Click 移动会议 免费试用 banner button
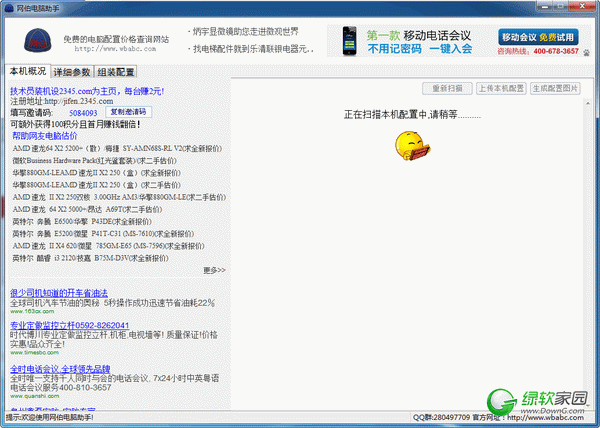This screenshot has height=428, width=600. click(x=538, y=37)
